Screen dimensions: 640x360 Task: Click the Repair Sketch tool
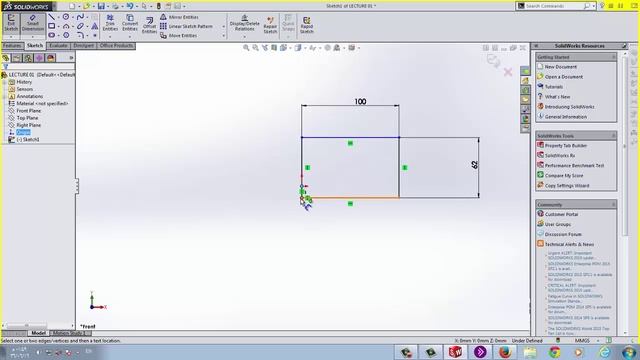(x=270, y=25)
